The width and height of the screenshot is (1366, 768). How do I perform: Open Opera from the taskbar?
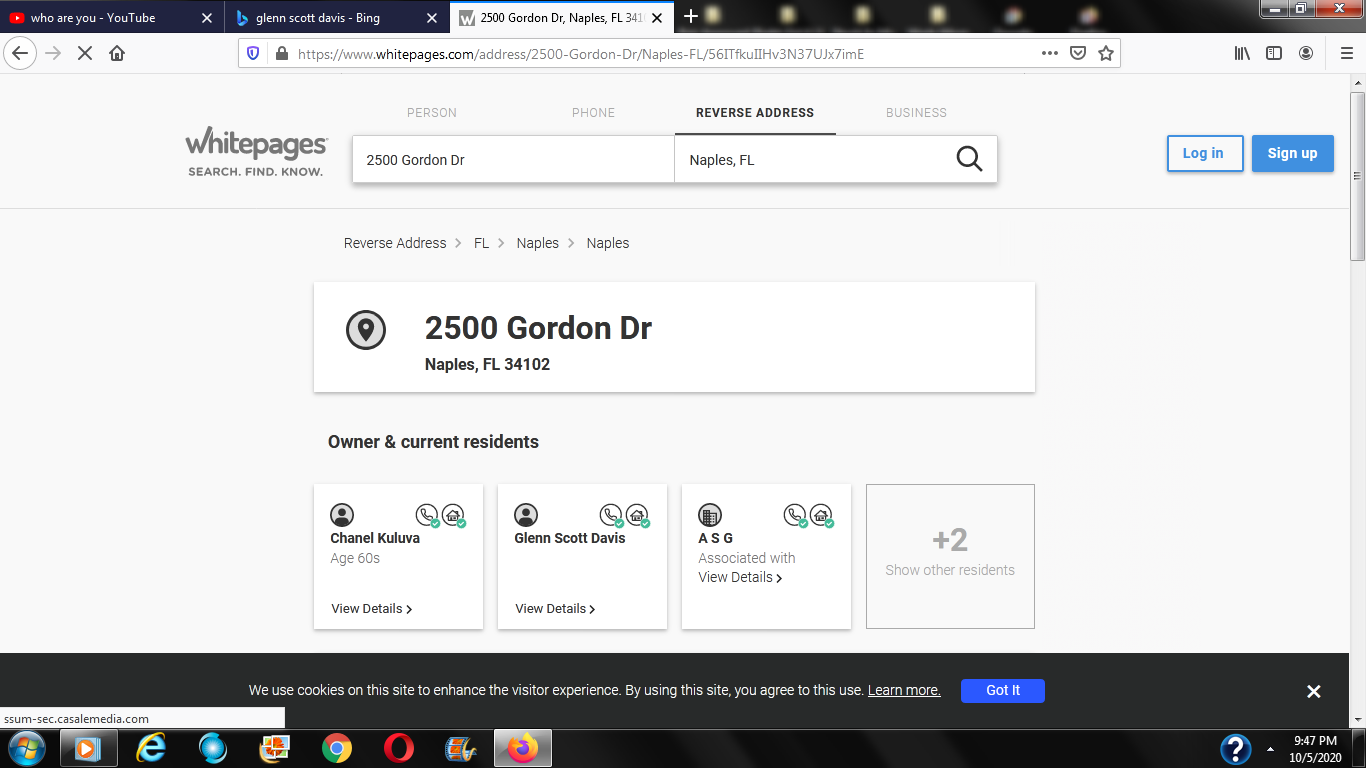point(399,748)
